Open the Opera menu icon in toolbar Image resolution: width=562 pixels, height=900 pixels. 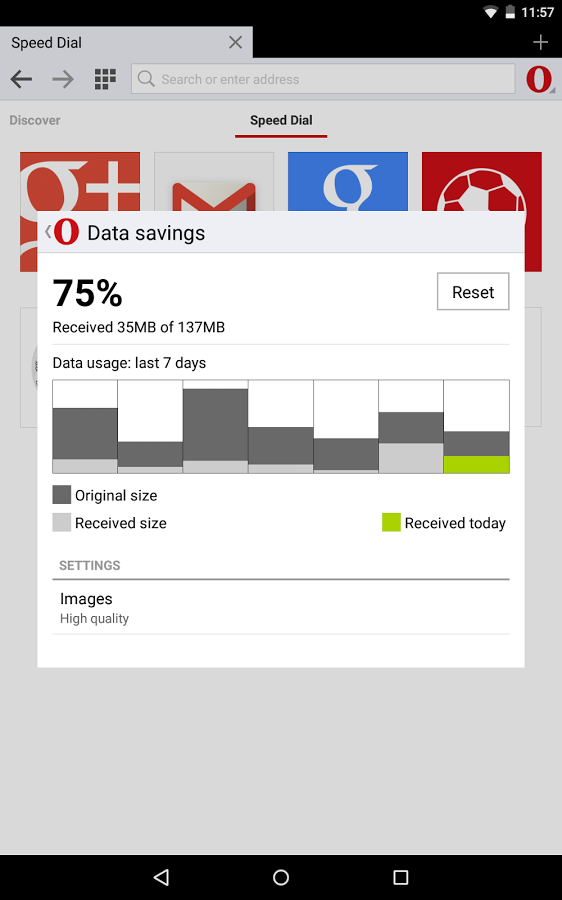click(x=540, y=79)
